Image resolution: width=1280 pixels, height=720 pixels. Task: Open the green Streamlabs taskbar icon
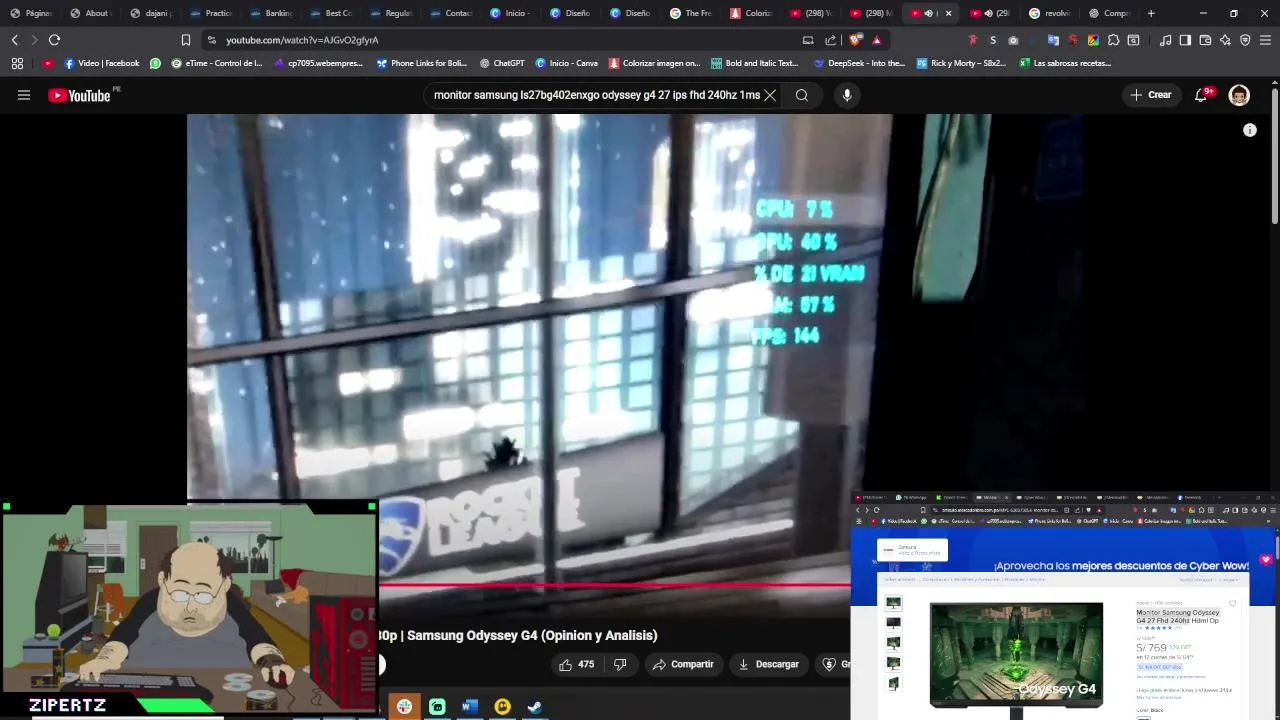437,707
